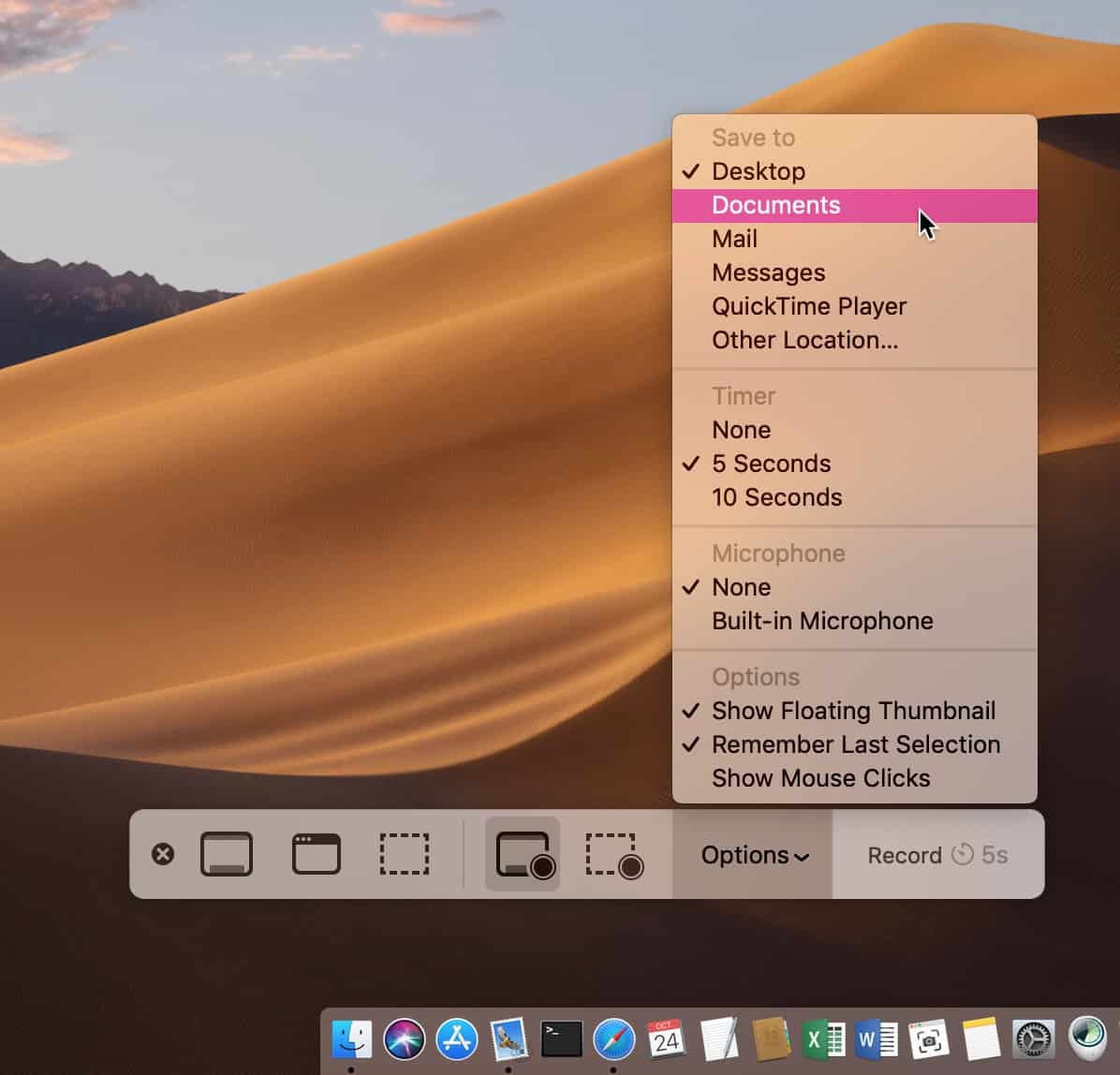Open System Preferences gear icon

point(1034,1038)
